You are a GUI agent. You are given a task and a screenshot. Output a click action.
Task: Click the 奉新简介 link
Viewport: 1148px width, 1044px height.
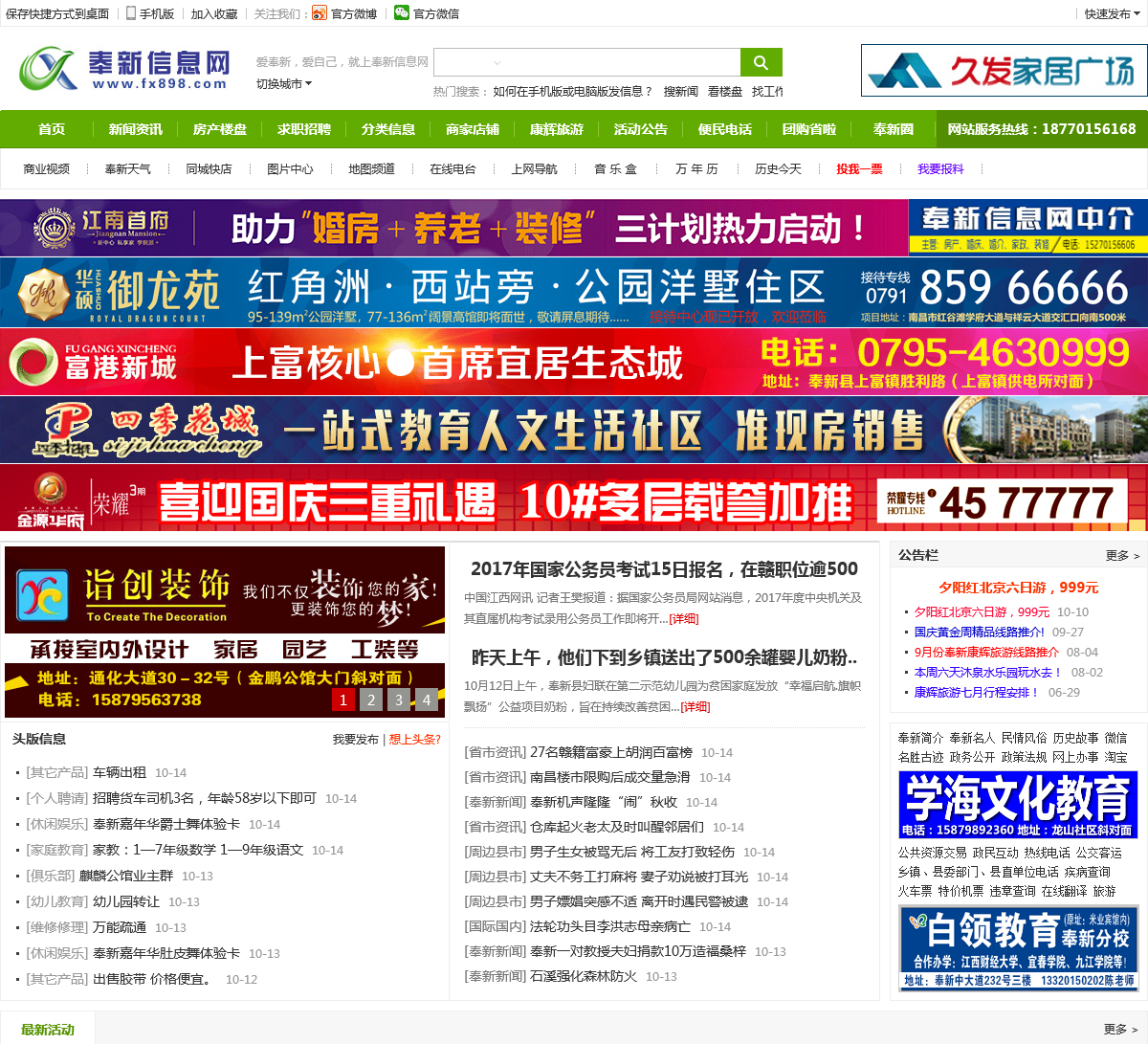[920, 738]
